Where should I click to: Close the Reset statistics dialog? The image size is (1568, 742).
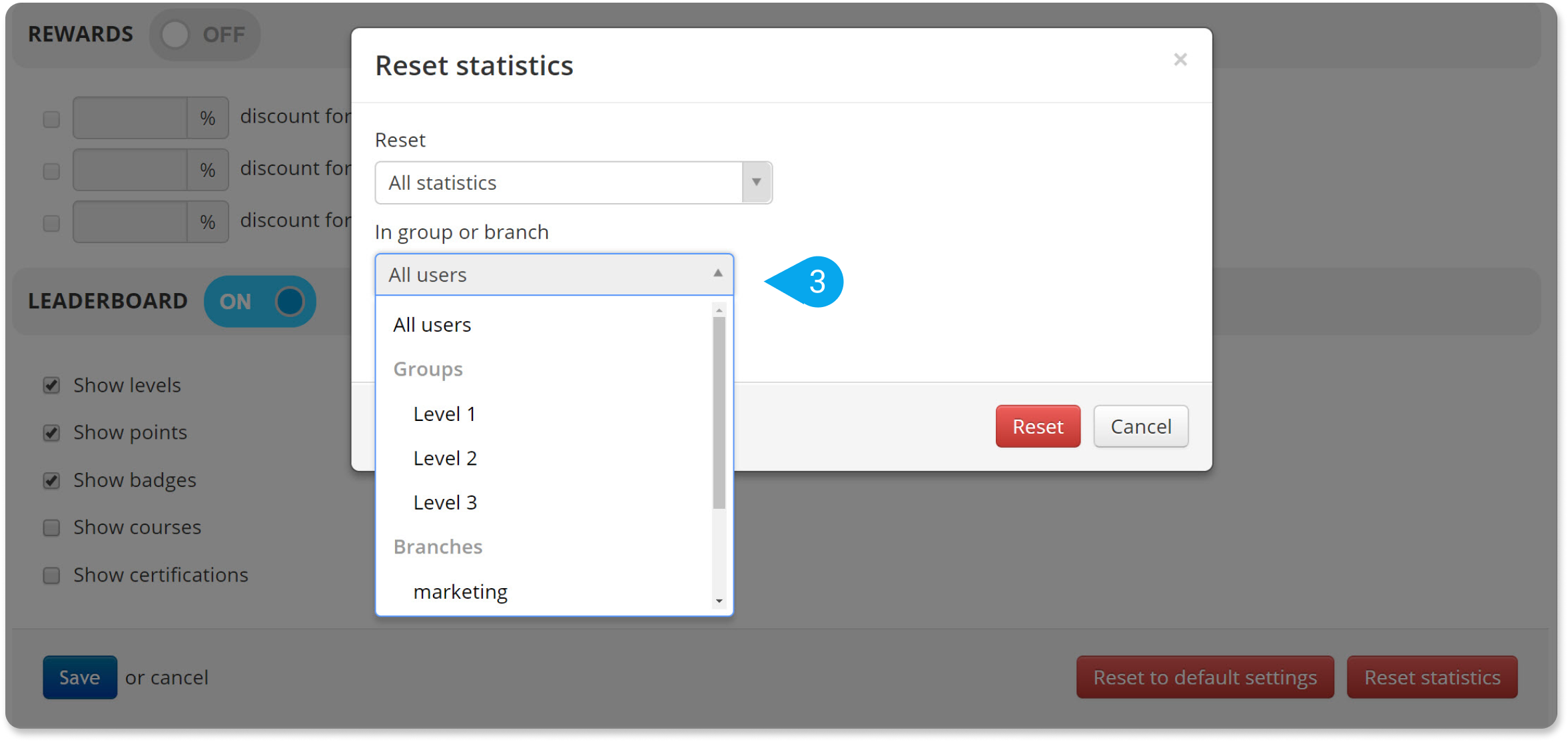click(x=1180, y=59)
